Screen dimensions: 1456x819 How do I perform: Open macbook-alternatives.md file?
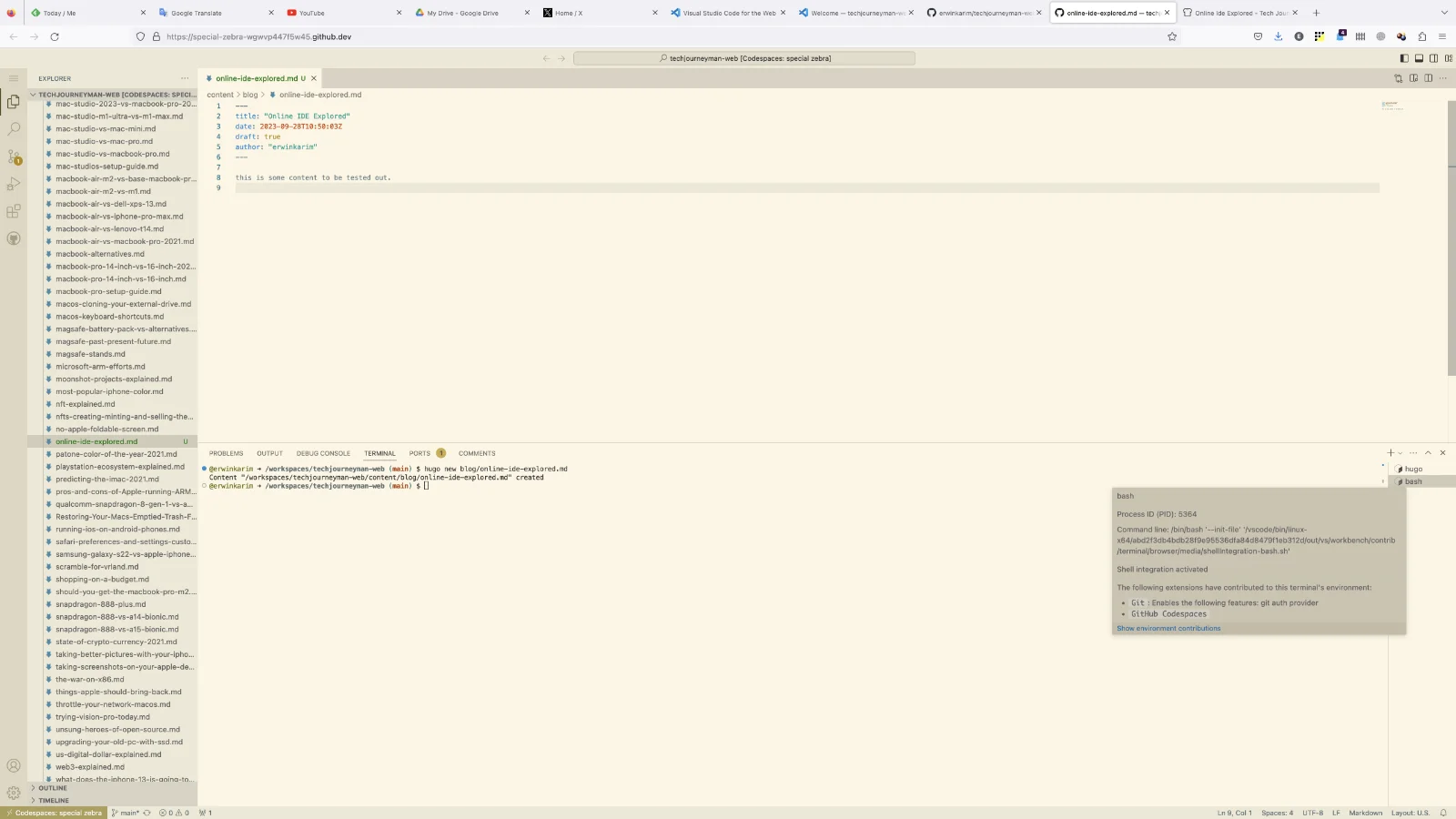coord(100,254)
